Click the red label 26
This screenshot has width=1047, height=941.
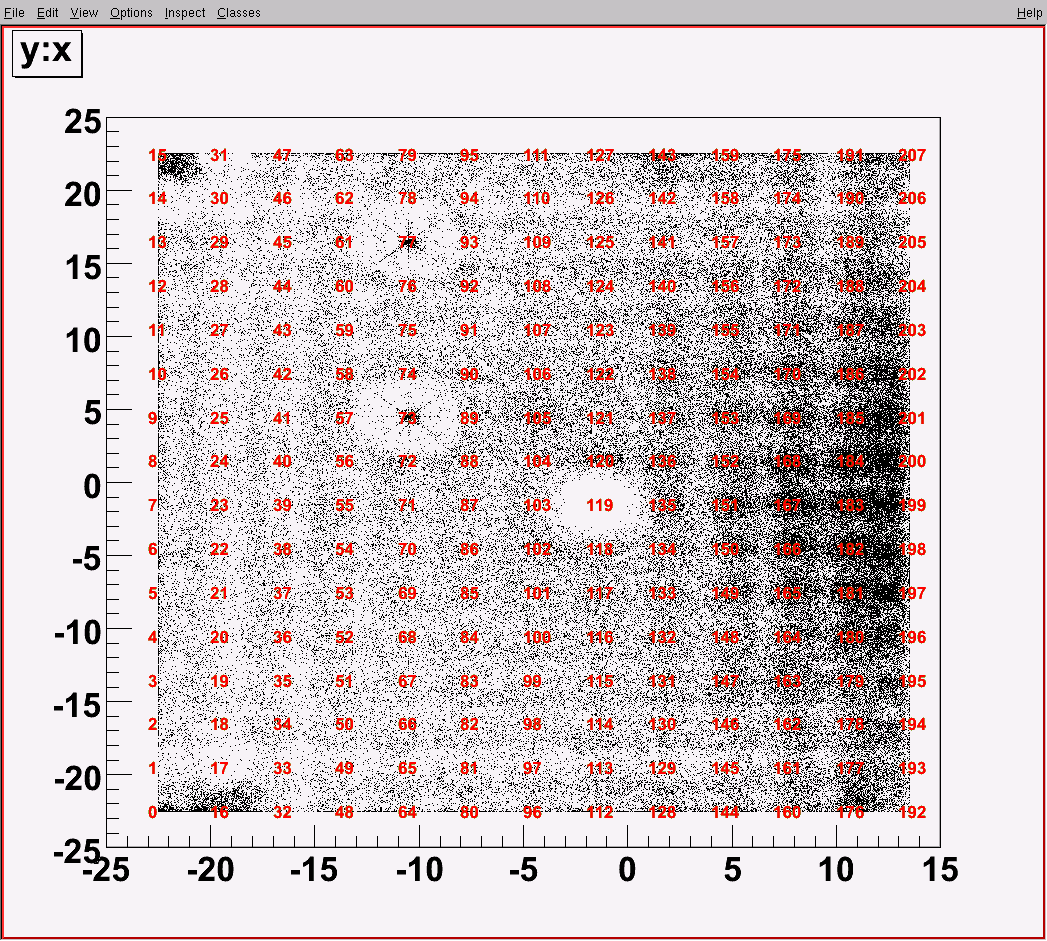219,375
